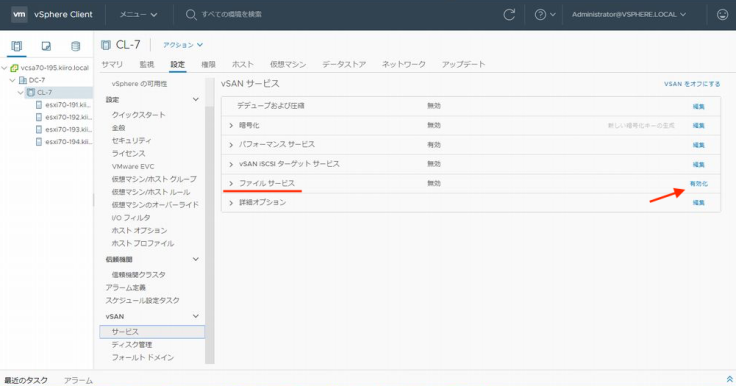Click the esxi70-191 host icon

39,105
